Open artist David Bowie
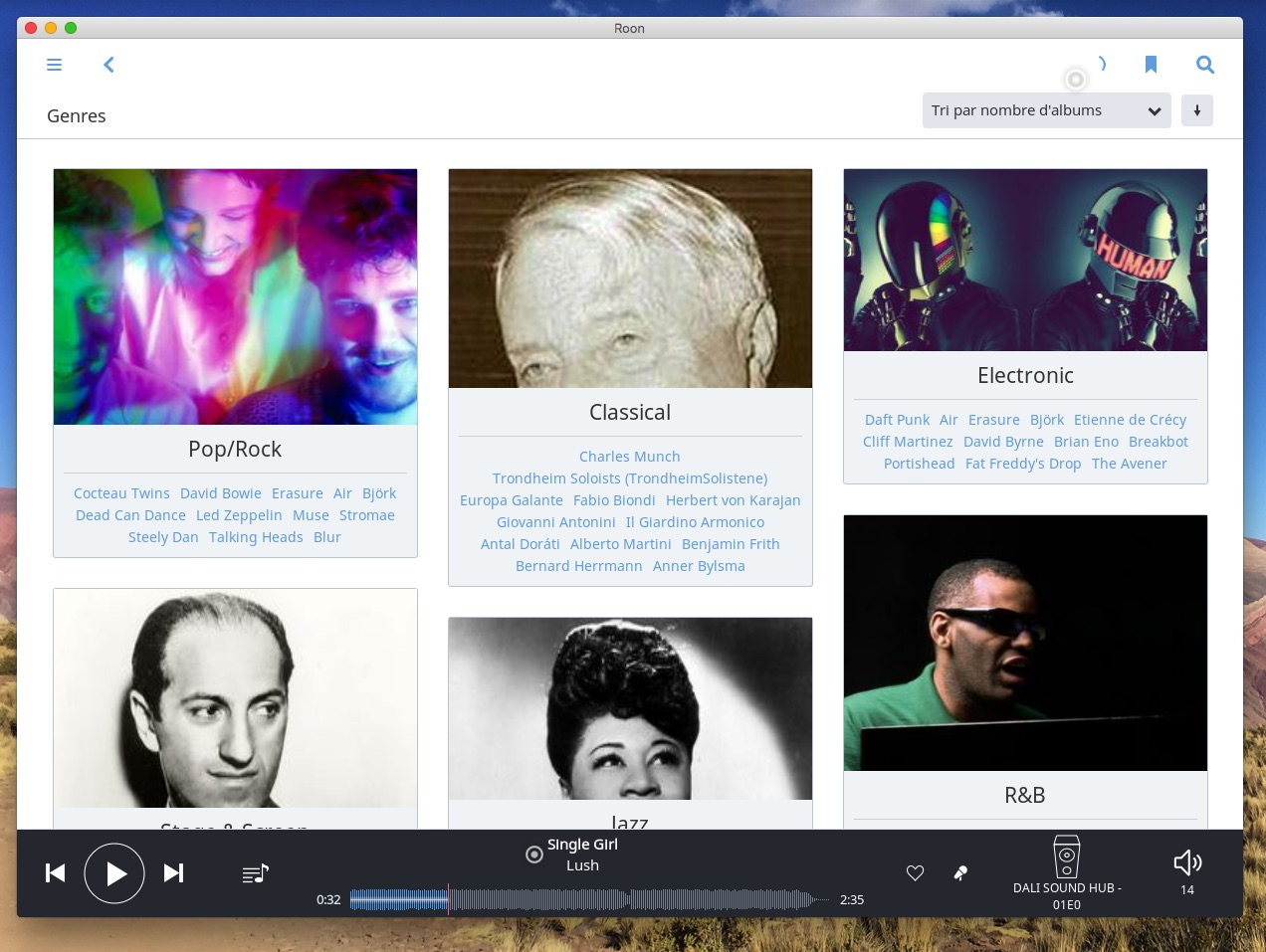Image resolution: width=1266 pixels, height=952 pixels. pos(221,493)
